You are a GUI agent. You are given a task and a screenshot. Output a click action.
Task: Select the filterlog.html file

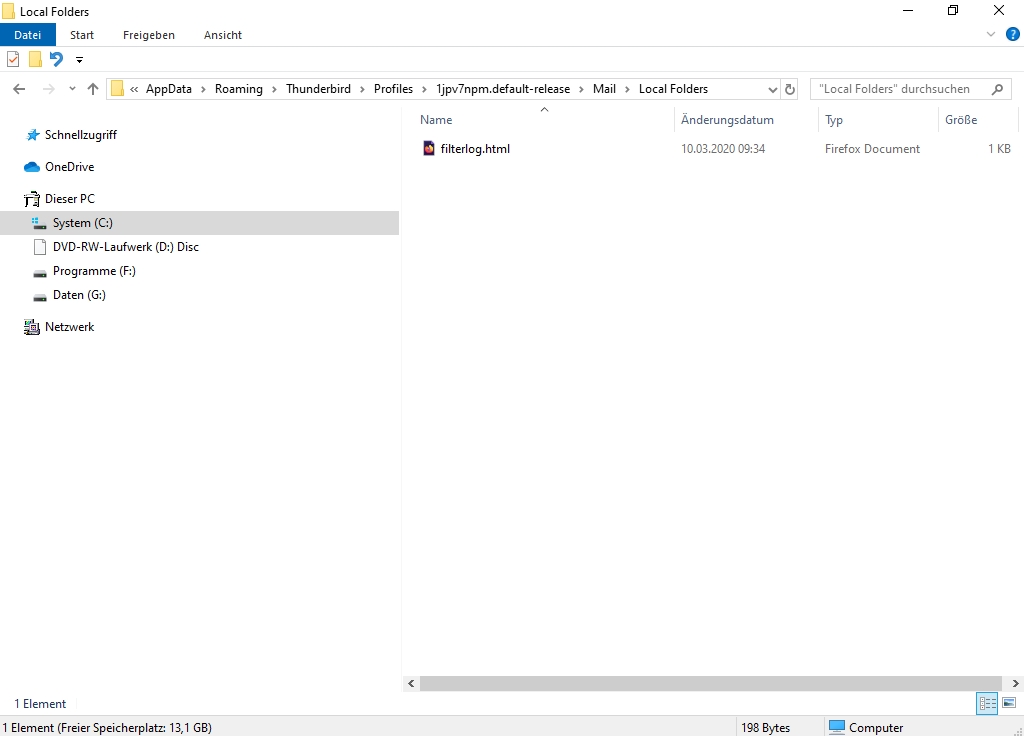[474, 149]
